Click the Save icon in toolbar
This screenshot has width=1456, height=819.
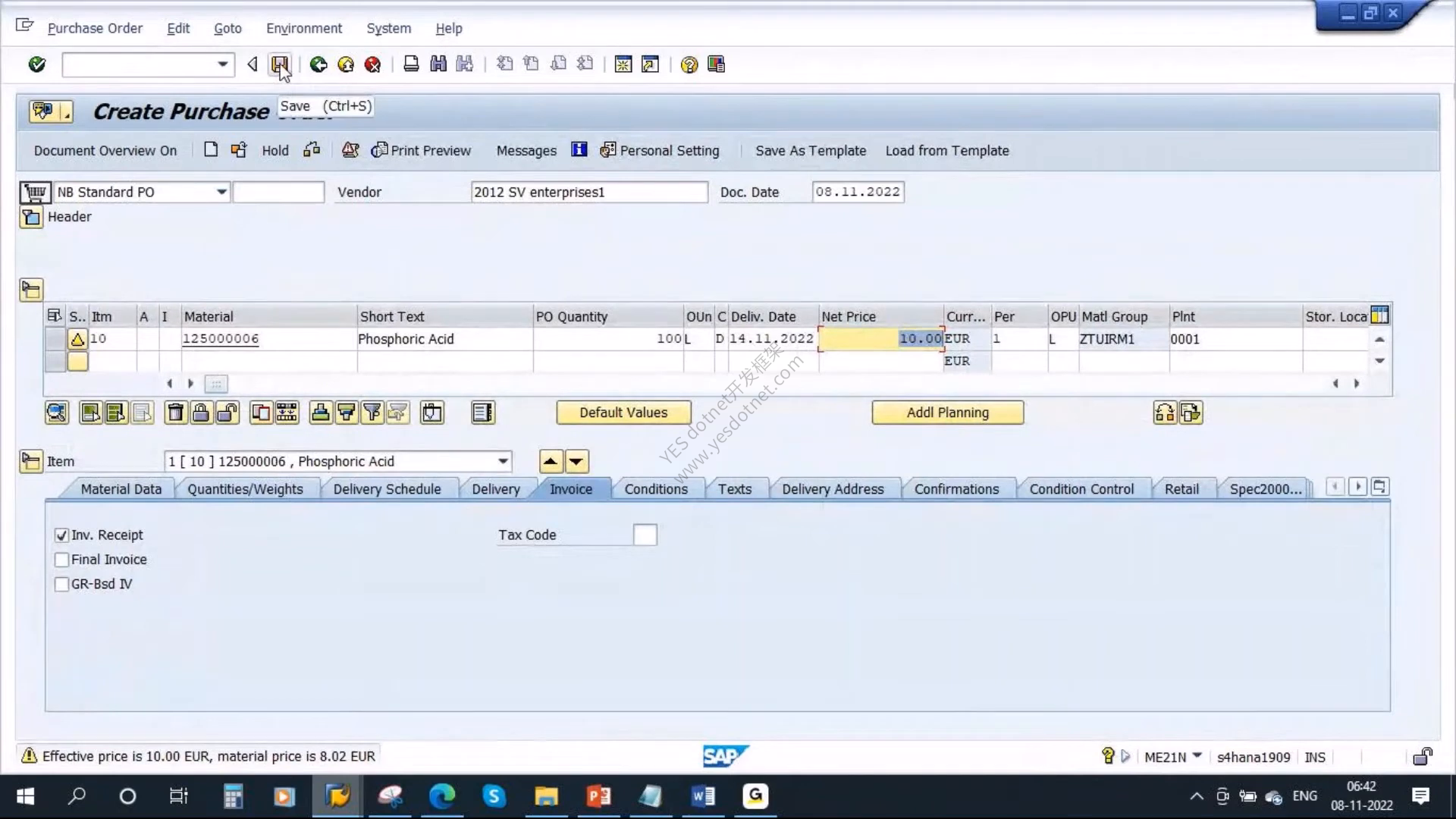[x=280, y=64]
